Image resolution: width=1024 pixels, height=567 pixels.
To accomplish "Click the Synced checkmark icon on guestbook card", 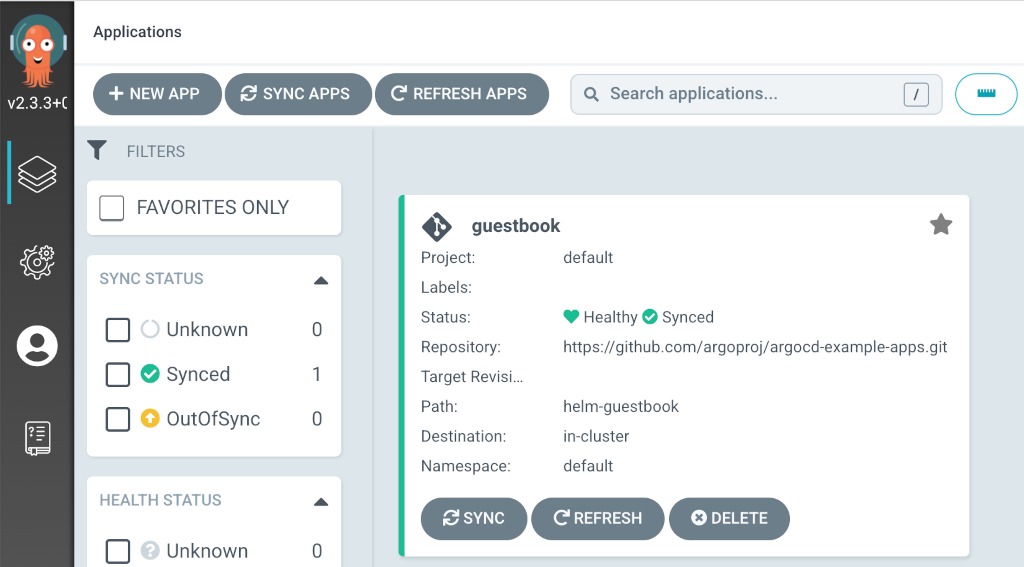I will coord(650,317).
